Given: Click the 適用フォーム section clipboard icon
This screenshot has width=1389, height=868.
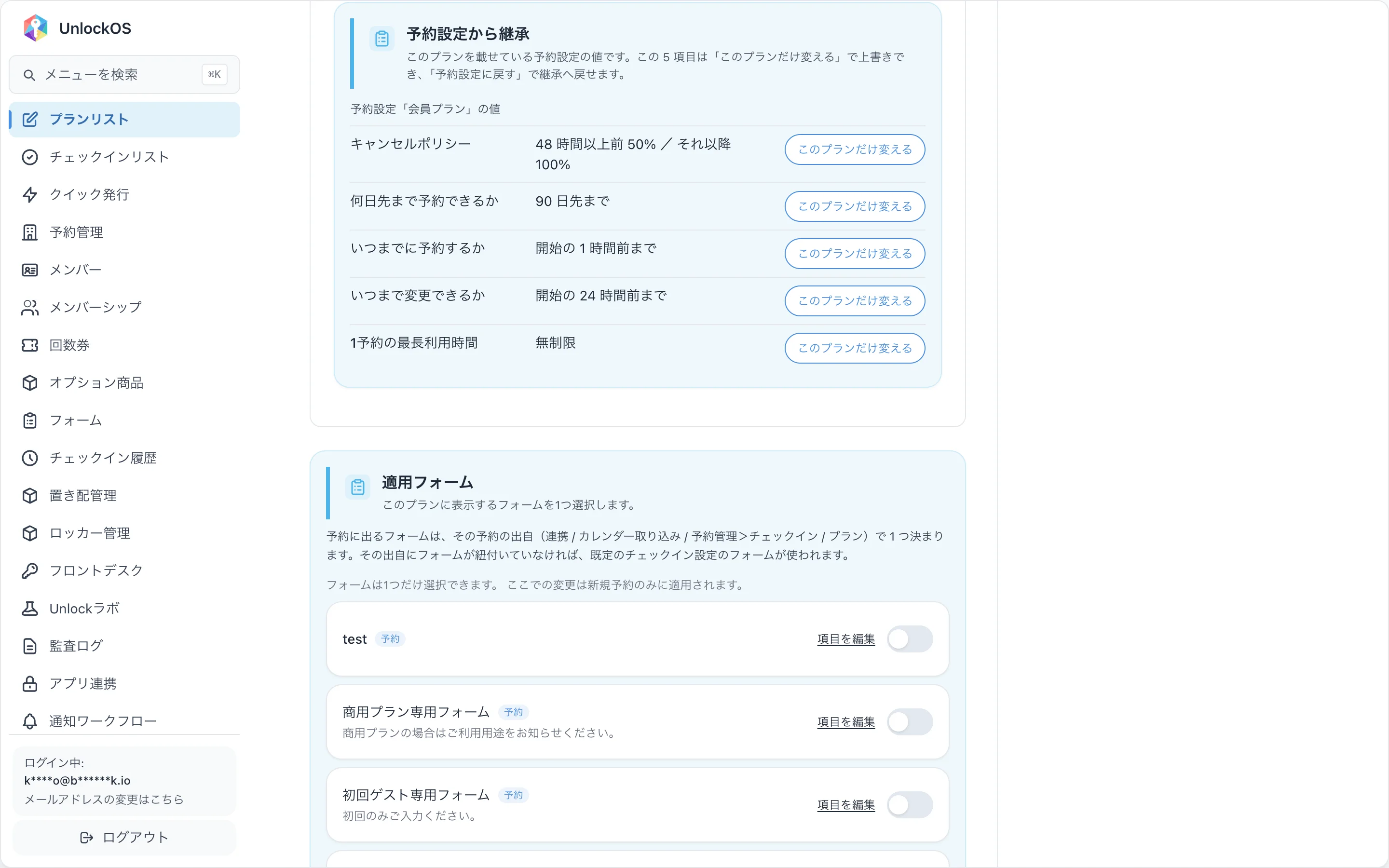Looking at the screenshot, I should [x=357, y=487].
